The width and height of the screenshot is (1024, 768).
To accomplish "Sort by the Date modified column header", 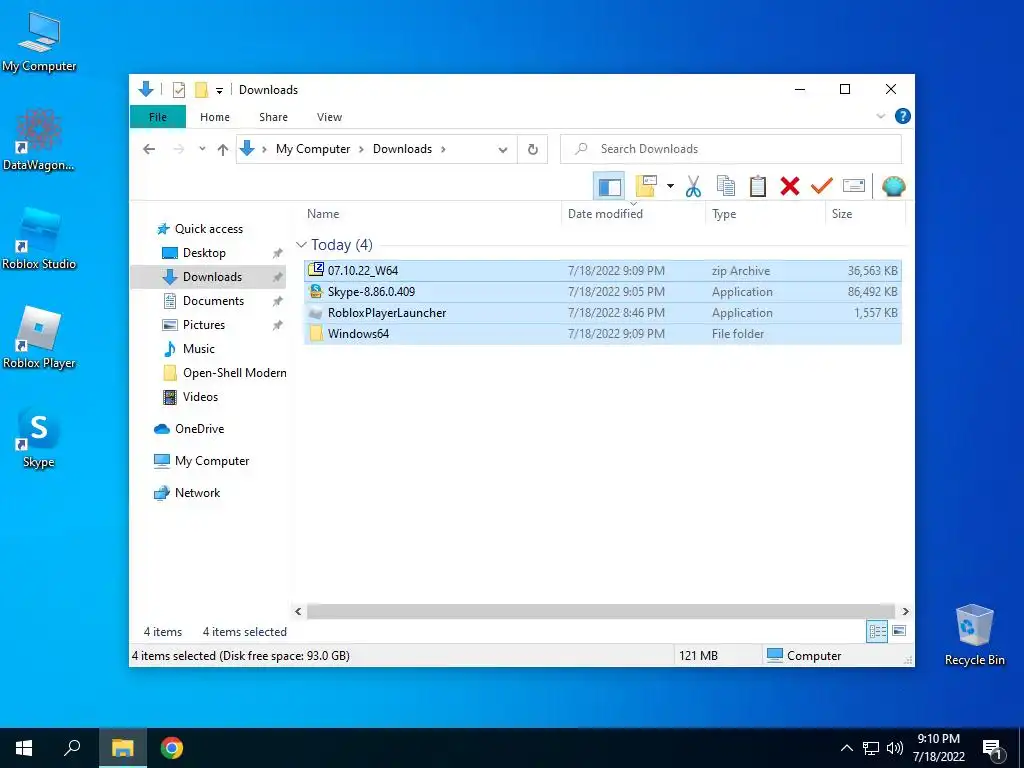I will (633, 214).
